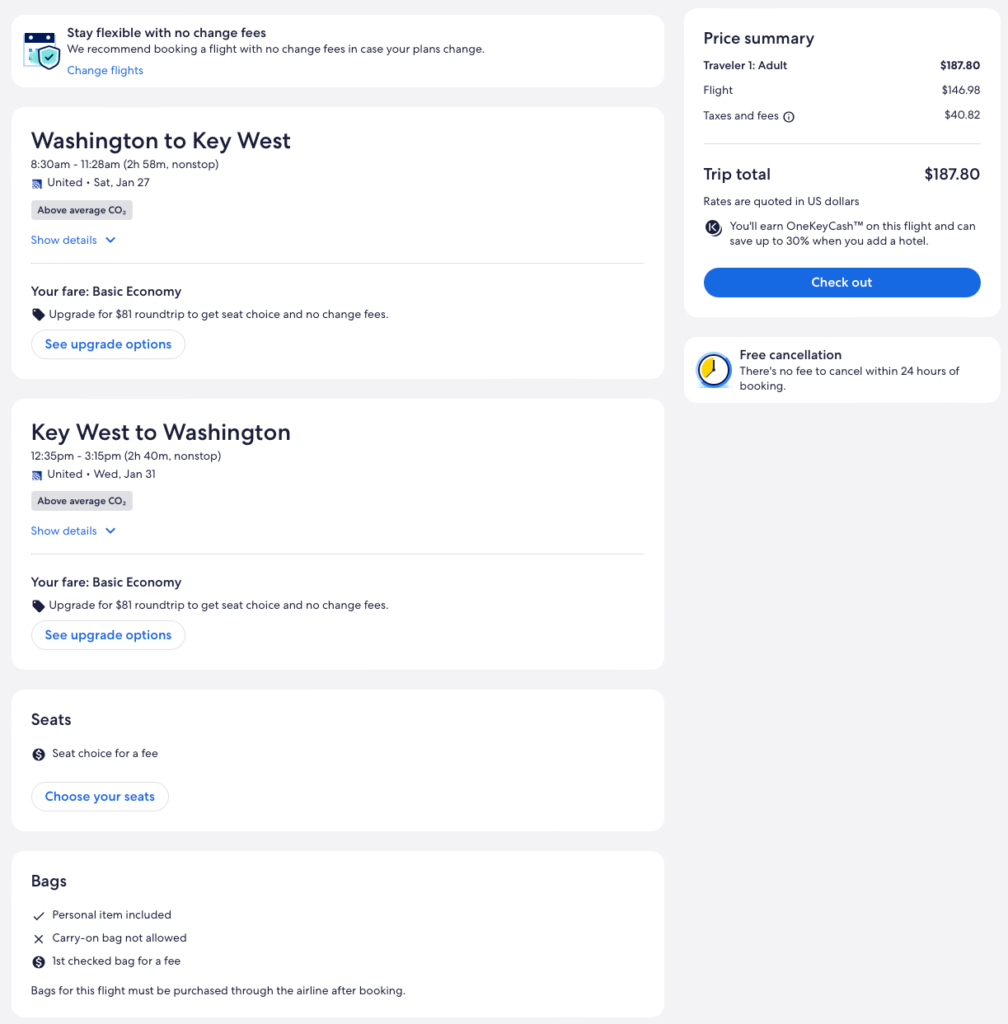Viewport: 1008px width, 1024px height.
Task: Click the OneKeyCash K icon
Action: [x=713, y=227]
